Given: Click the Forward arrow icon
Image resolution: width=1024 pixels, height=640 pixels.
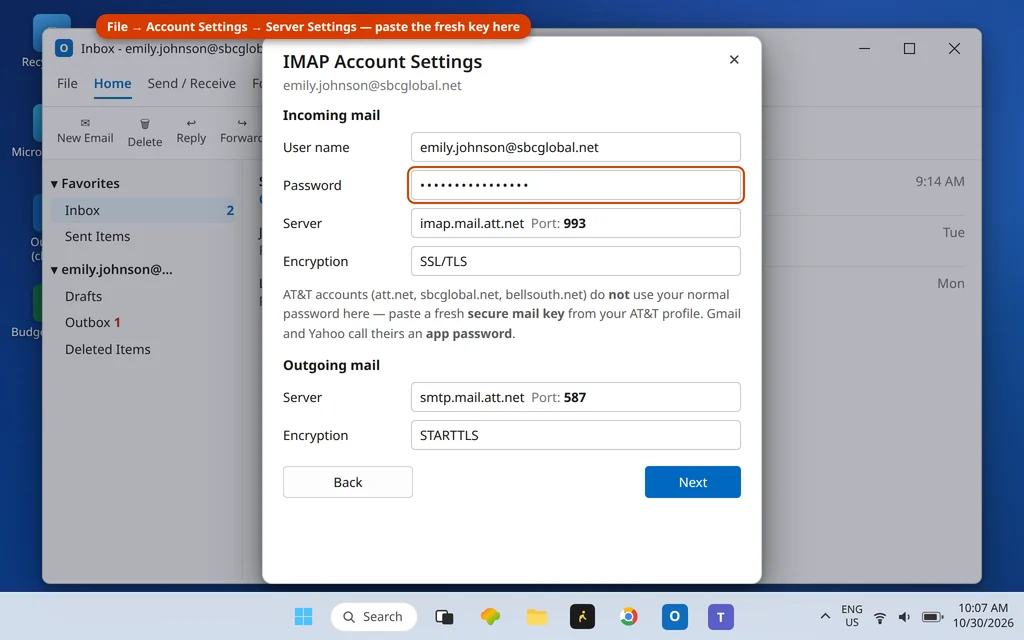Looking at the screenshot, I should click(242, 123).
